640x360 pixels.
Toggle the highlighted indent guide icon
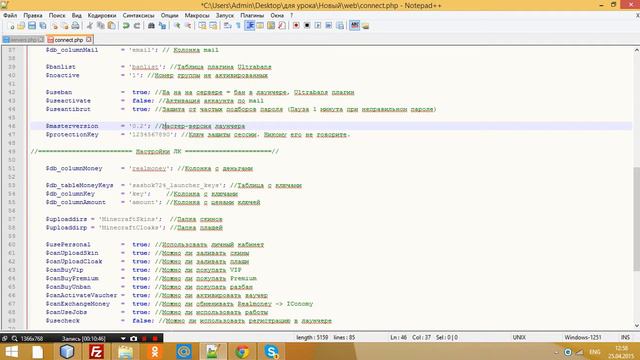[250, 26]
